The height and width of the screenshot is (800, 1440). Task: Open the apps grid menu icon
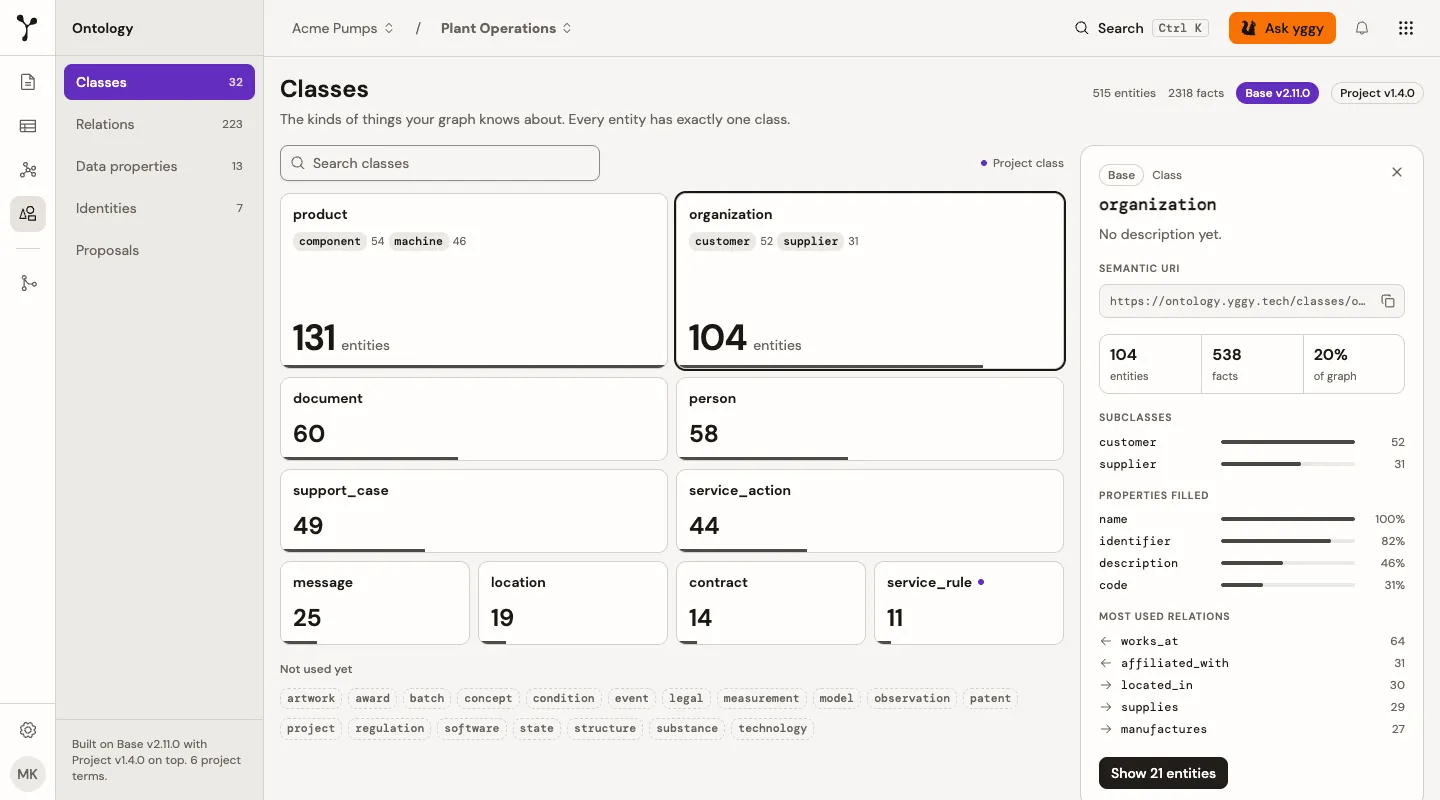tap(1406, 28)
